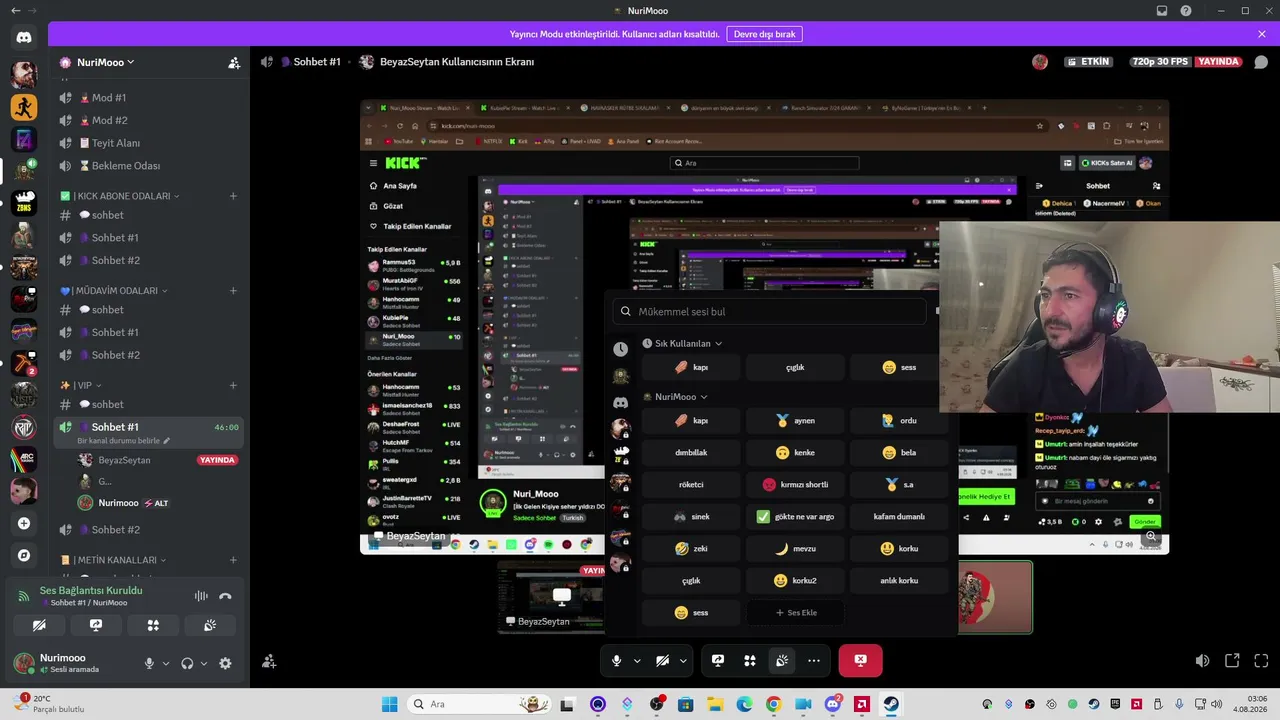Collapse the VIP channel category
This screenshot has width=1280, height=720.
point(80,385)
